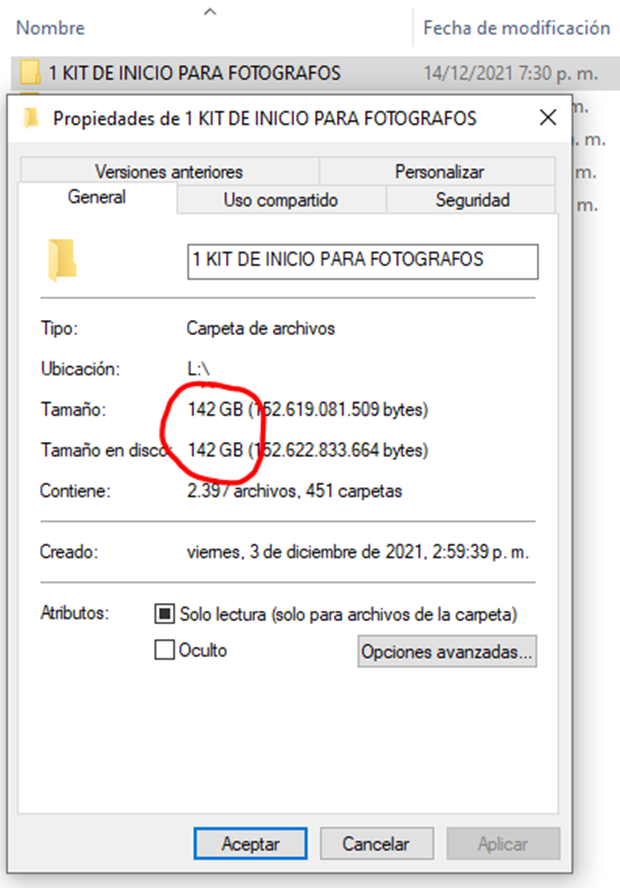
Task: Click the Aplicar button
Action: pos(503,843)
